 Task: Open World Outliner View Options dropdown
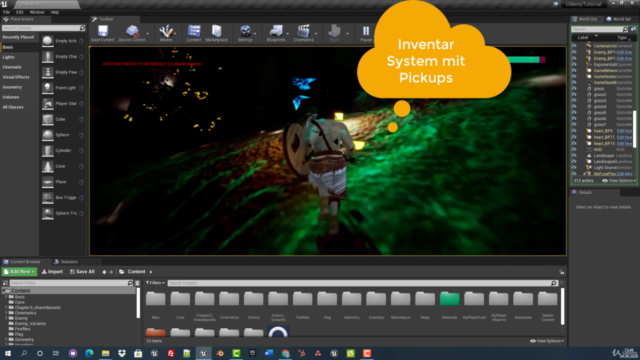619,181
